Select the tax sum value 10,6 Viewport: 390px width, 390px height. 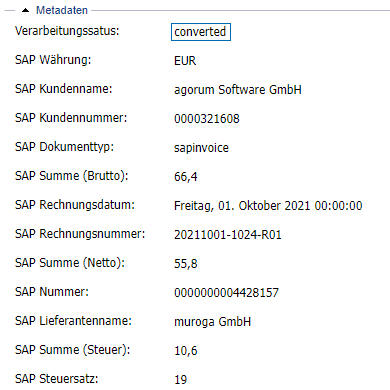click(x=186, y=351)
